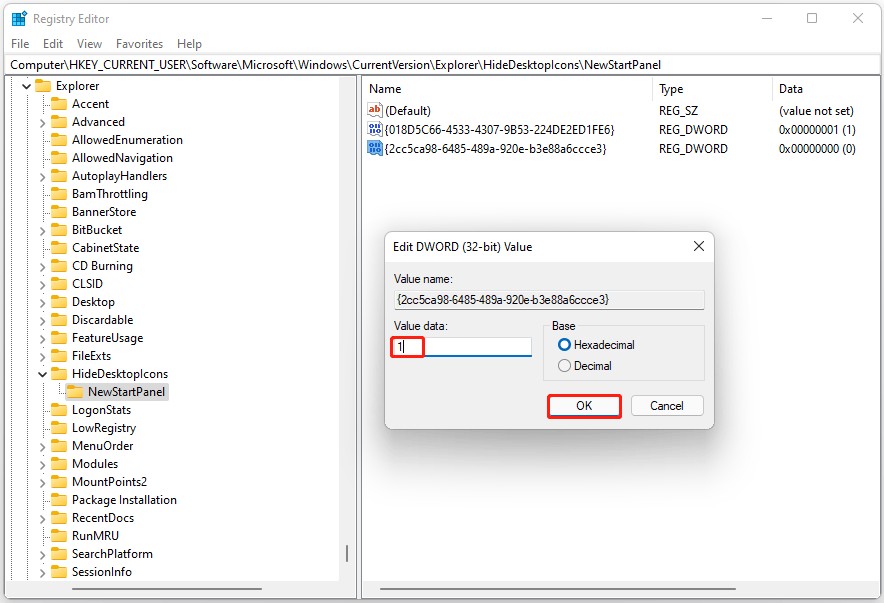
Task: Open the File menu
Action: [x=20, y=43]
